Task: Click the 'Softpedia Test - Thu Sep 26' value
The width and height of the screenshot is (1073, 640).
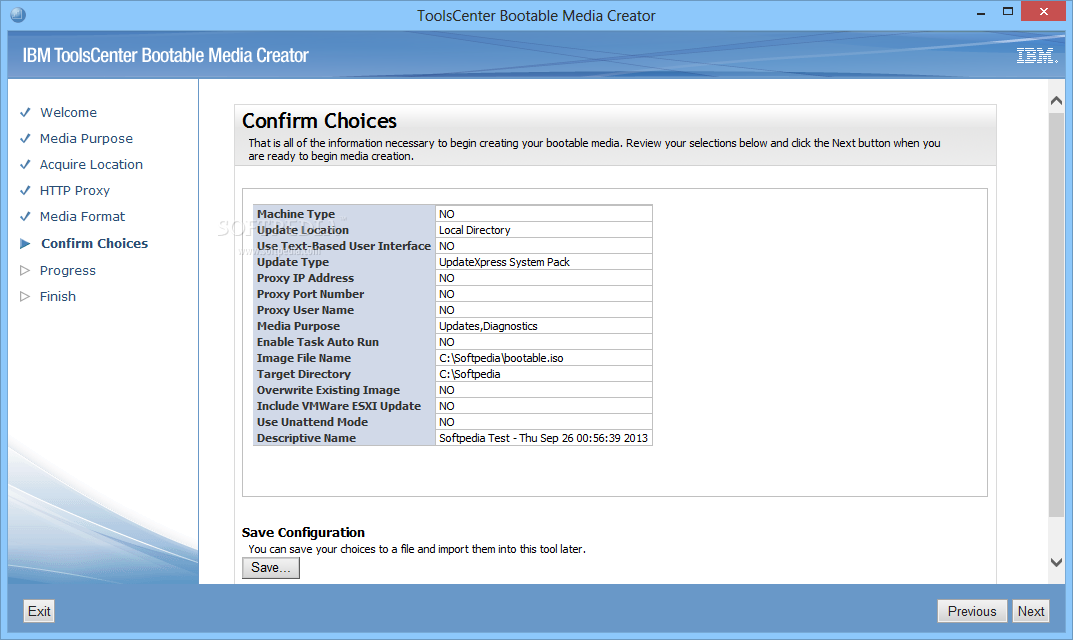Action: tap(543, 438)
